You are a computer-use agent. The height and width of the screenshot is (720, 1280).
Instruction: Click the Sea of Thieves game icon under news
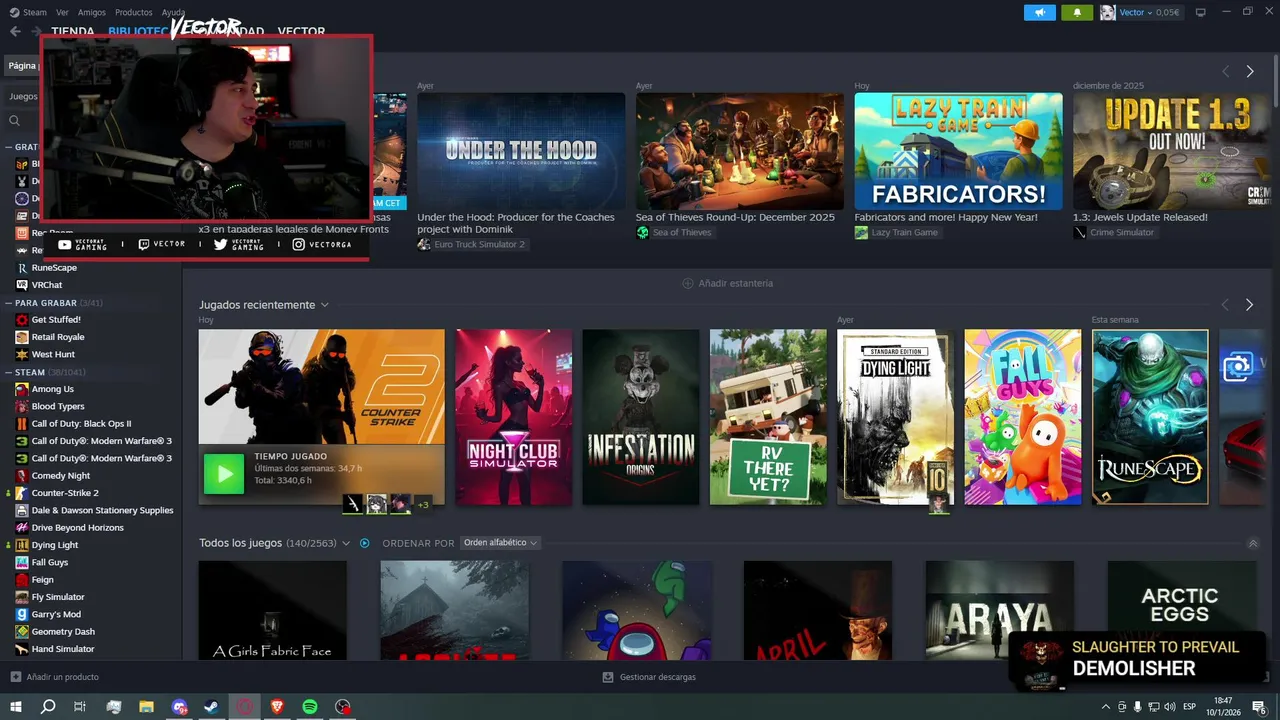click(x=643, y=232)
